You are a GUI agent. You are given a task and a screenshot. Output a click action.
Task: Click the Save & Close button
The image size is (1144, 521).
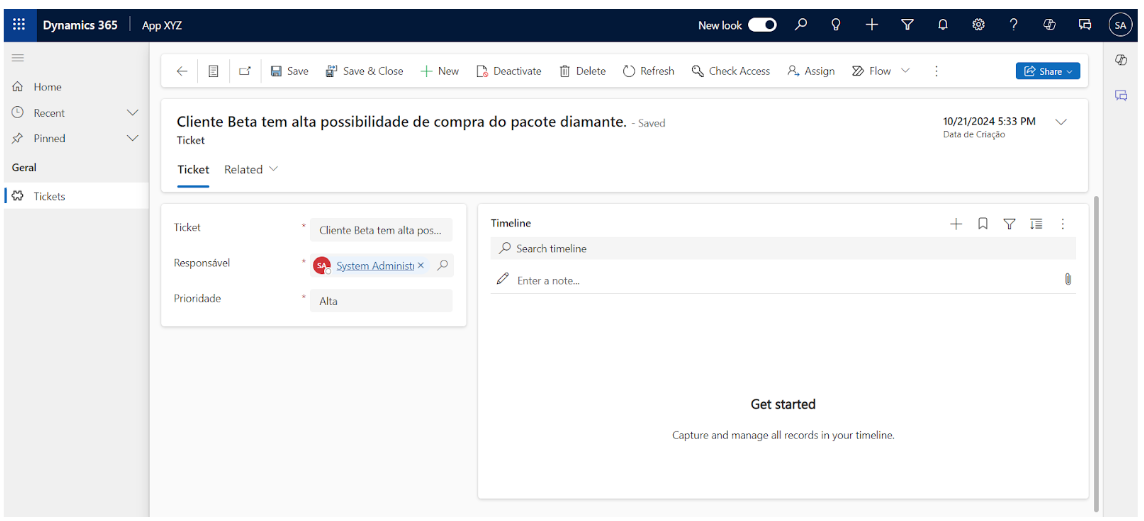pyautogui.click(x=364, y=71)
